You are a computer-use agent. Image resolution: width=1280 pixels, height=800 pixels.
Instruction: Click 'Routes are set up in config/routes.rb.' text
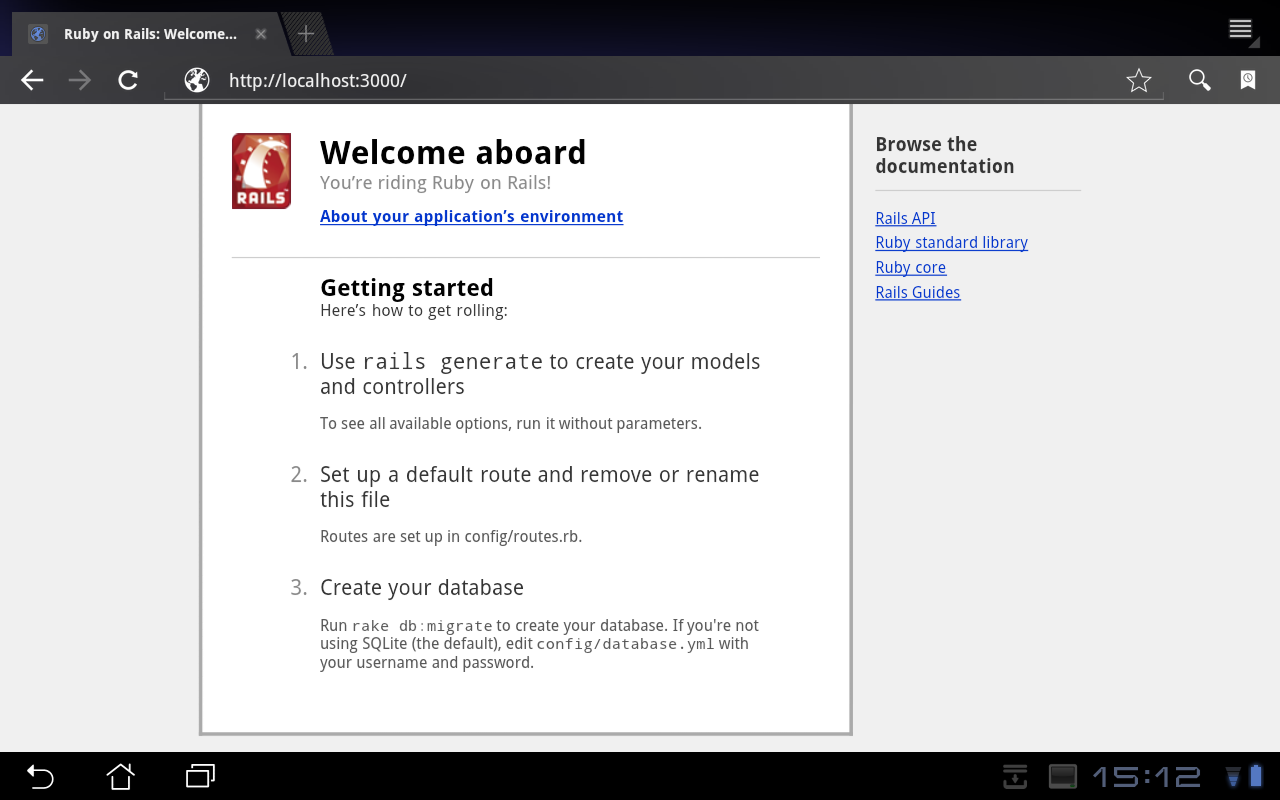(x=451, y=536)
